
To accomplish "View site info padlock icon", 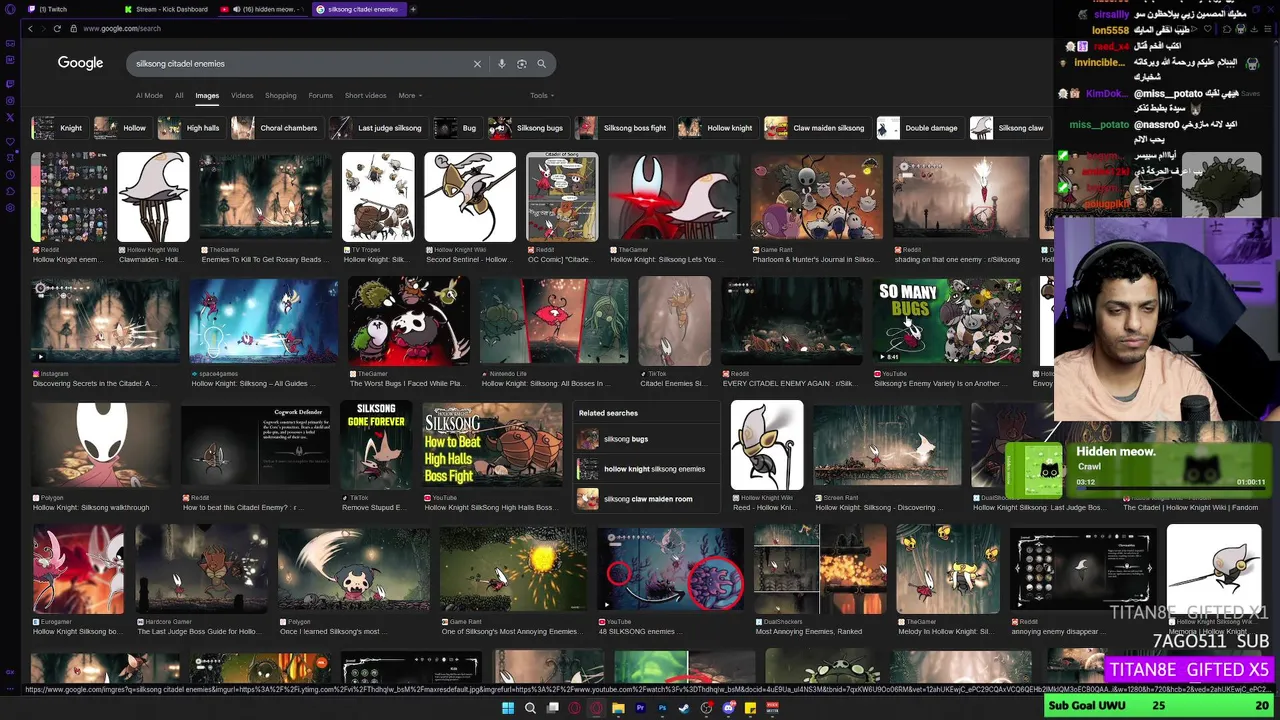I will (74, 28).
